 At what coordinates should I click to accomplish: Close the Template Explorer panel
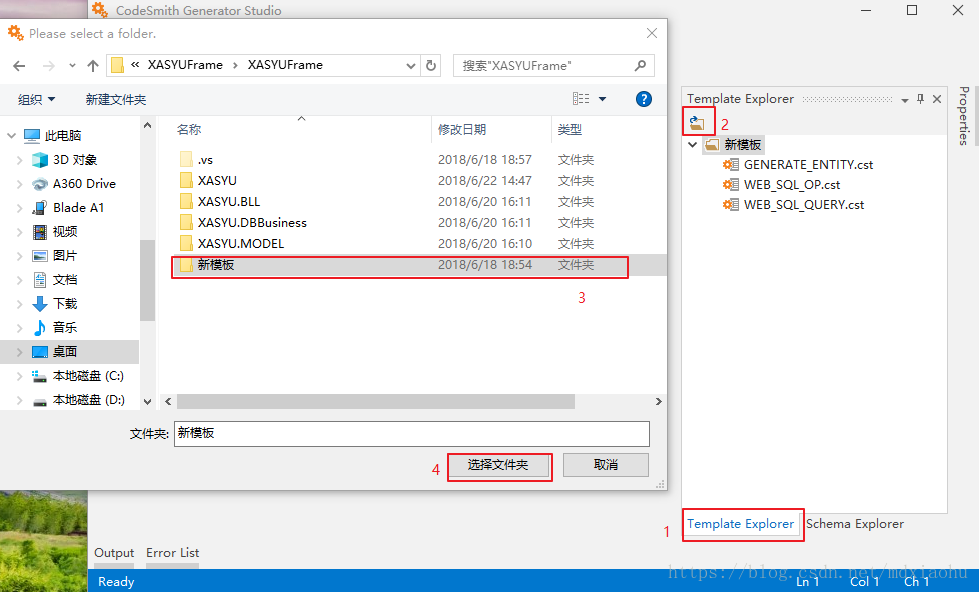[x=937, y=99]
